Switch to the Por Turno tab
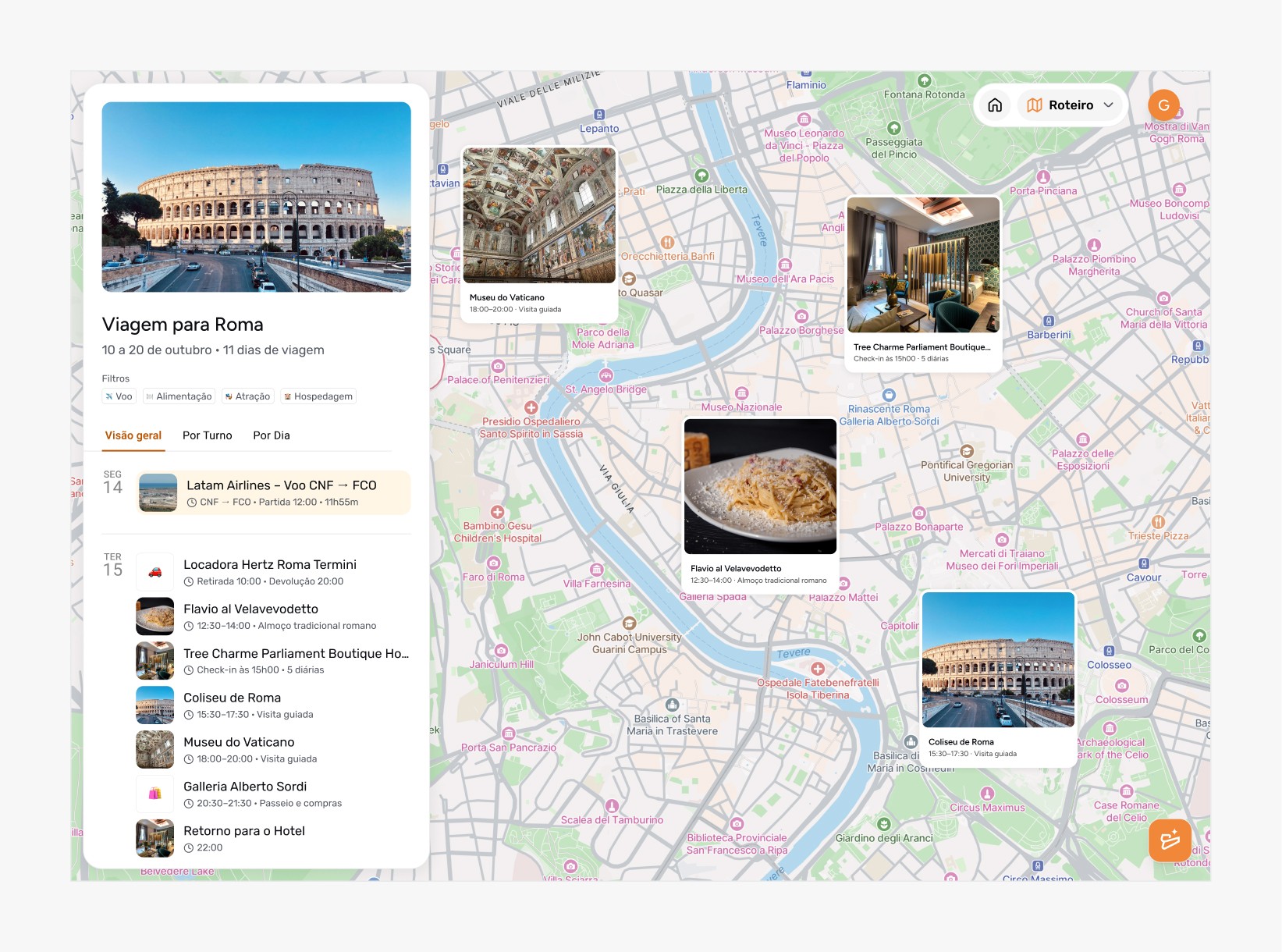Viewport: 1282px width, 952px height. tap(208, 435)
